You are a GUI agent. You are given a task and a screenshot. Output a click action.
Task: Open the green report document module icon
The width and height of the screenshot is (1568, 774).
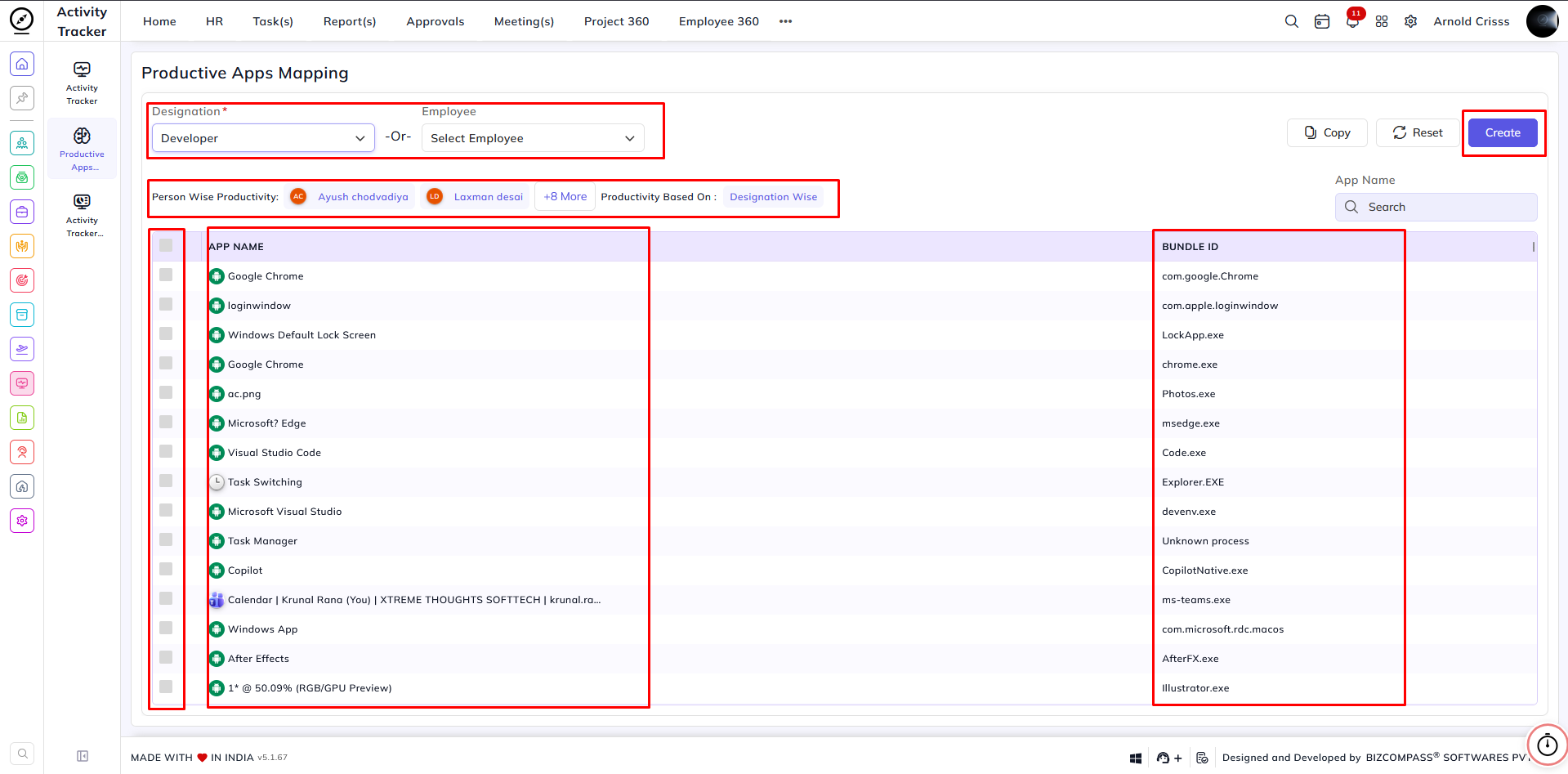click(x=22, y=418)
